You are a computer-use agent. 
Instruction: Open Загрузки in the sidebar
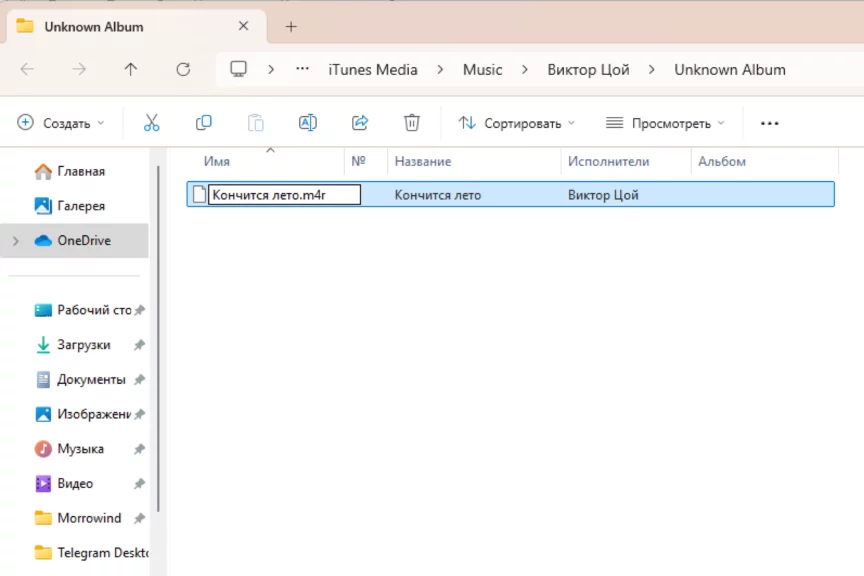click(83, 345)
